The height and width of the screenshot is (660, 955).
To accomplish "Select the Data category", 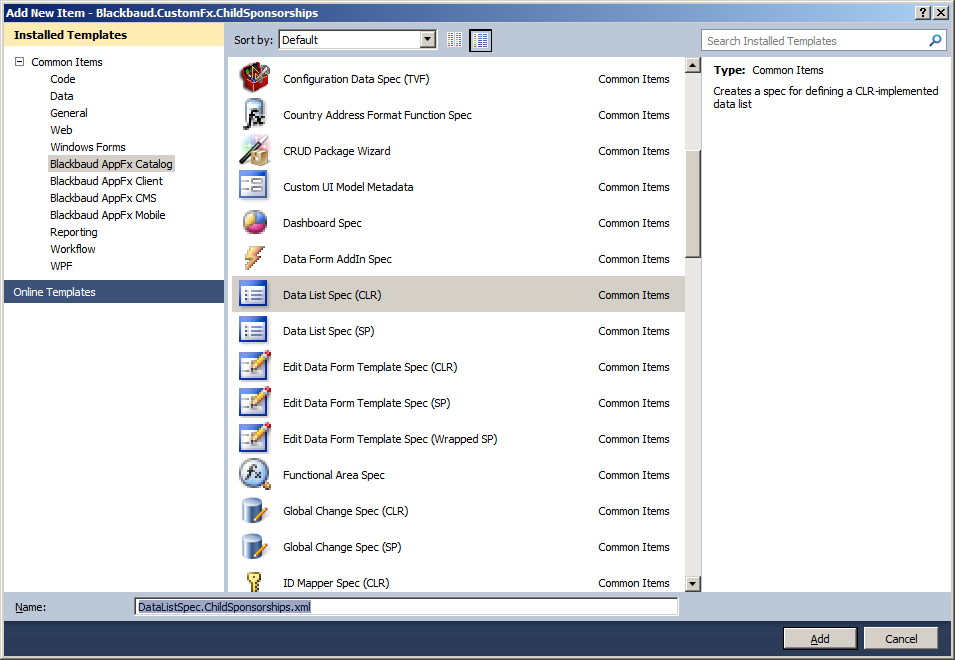I will tap(62, 96).
